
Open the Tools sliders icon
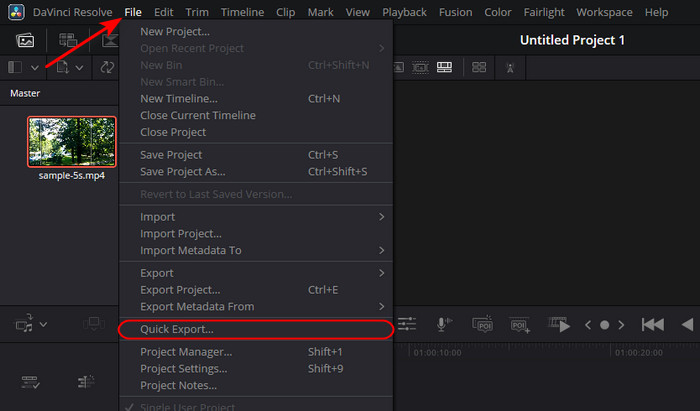407,324
